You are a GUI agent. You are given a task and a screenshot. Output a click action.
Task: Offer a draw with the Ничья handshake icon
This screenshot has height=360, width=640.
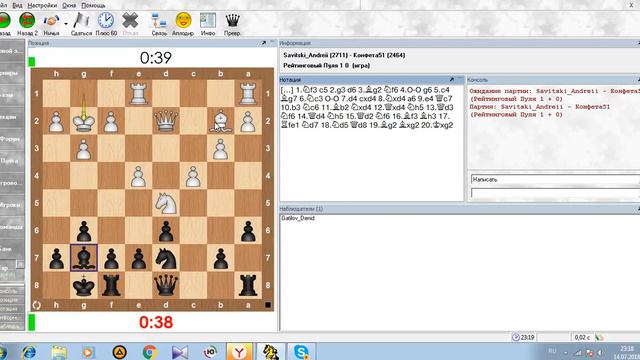[x=51, y=24]
